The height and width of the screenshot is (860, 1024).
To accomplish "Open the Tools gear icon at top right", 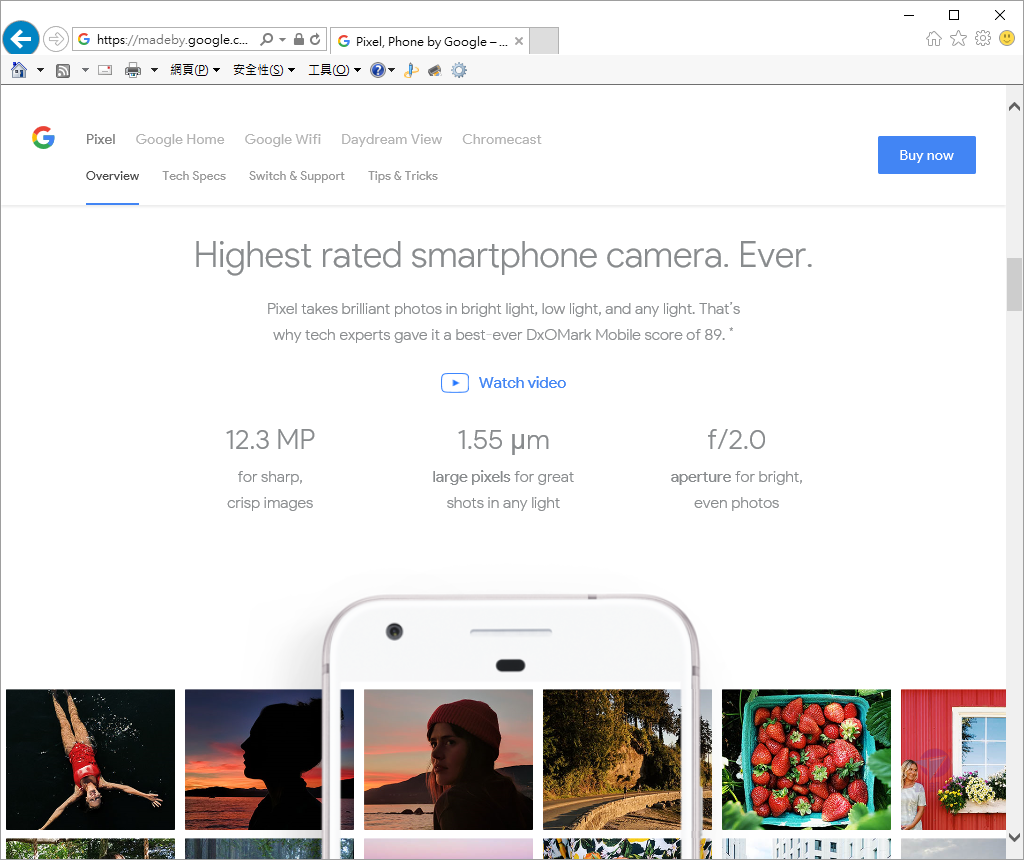I will (x=983, y=39).
